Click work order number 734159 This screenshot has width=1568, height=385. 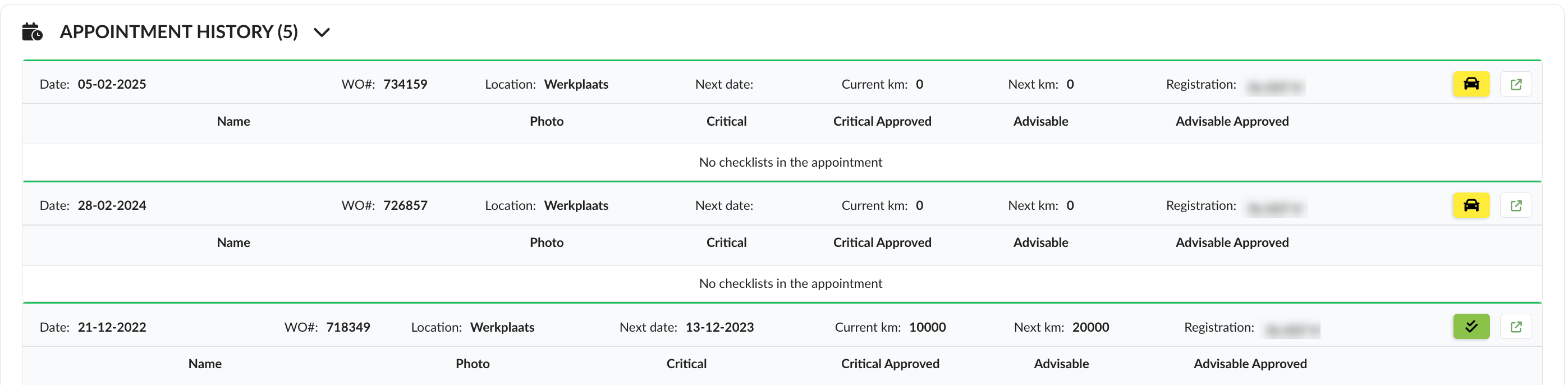[x=405, y=84]
